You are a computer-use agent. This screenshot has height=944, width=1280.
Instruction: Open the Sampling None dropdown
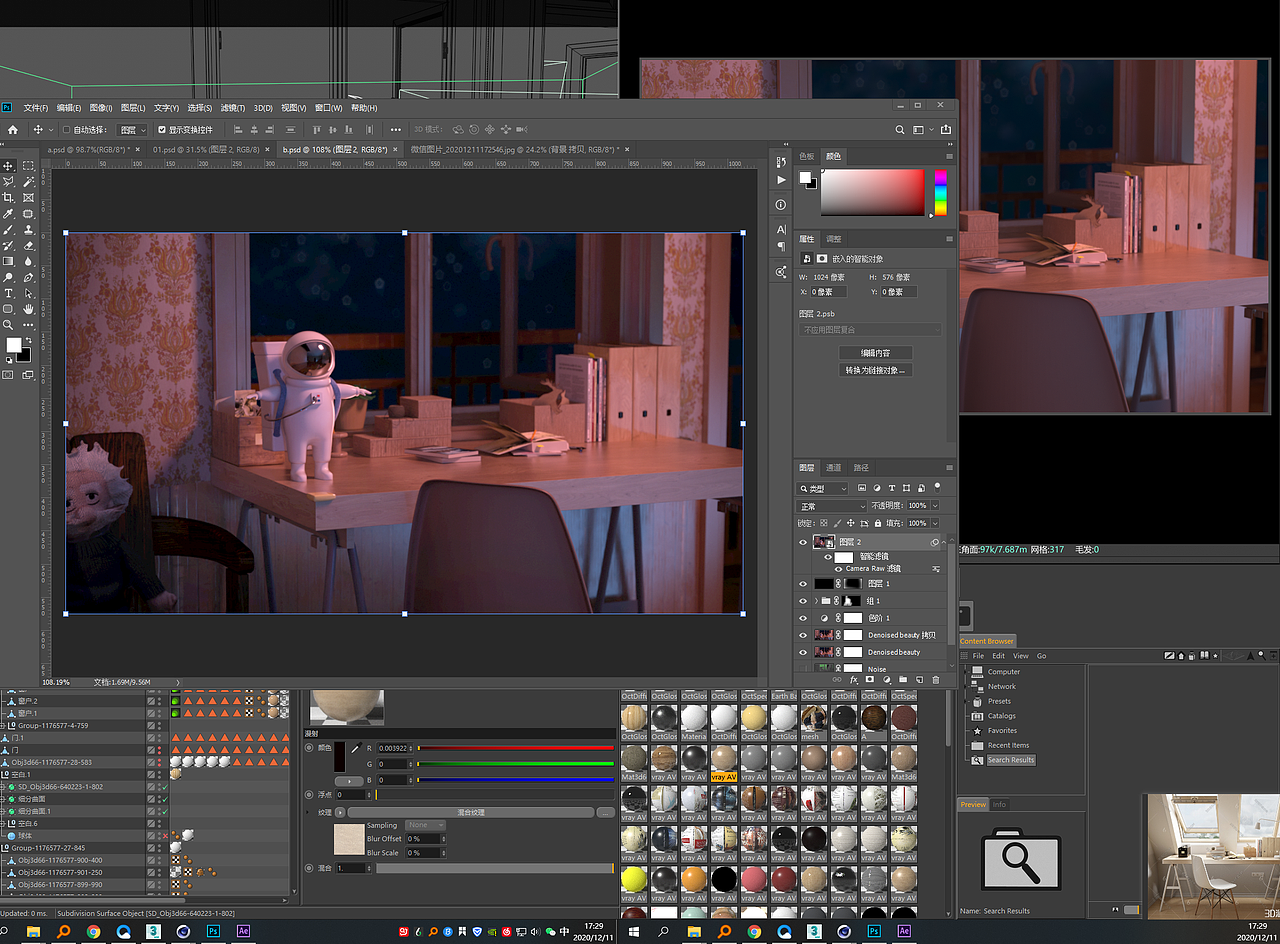click(x=427, y=825)
